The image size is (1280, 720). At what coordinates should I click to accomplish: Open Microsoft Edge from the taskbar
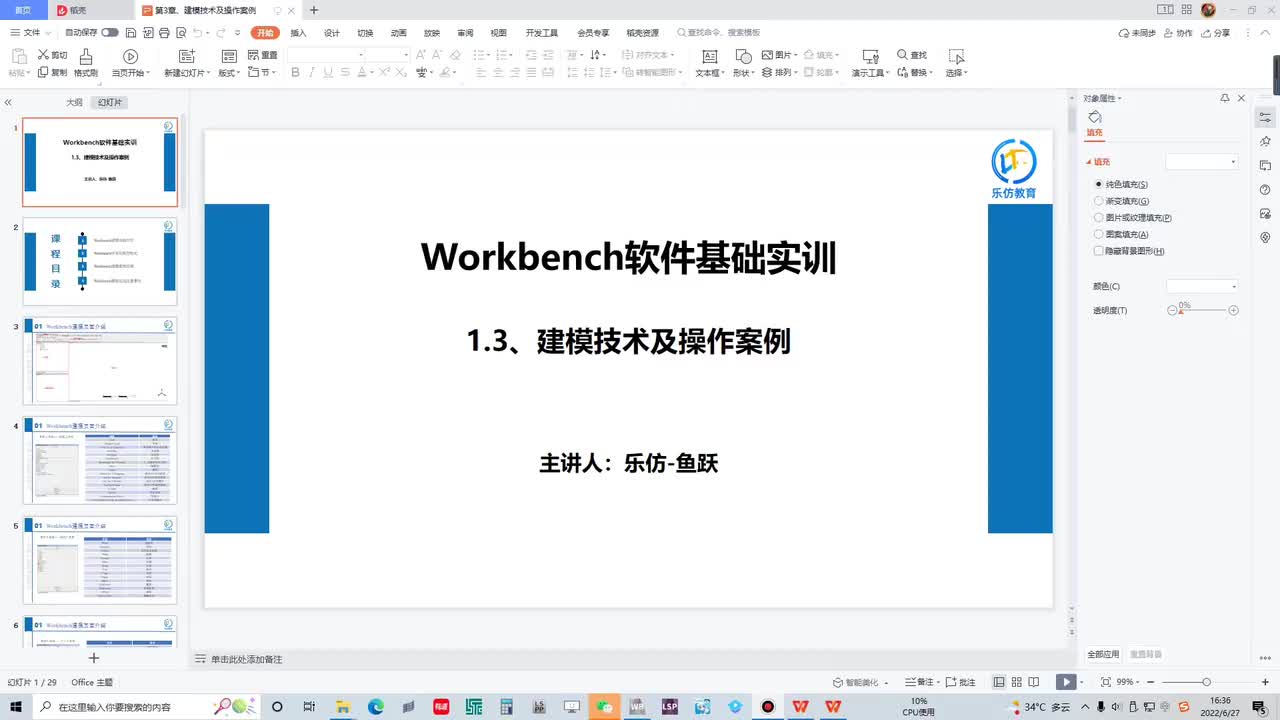point(376,706)
